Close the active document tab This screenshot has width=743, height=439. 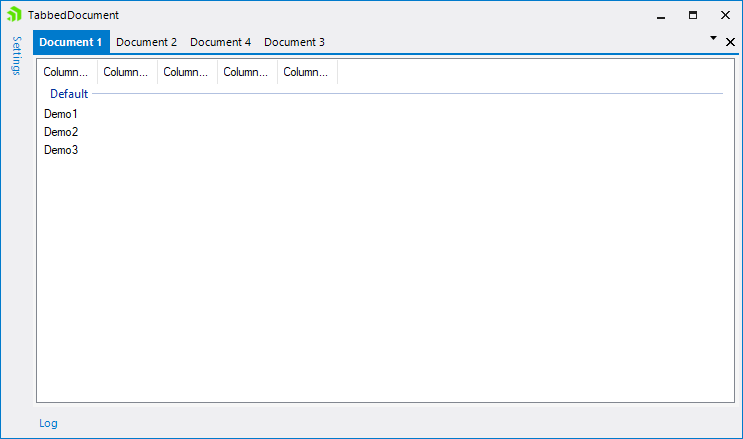[730, 42]
